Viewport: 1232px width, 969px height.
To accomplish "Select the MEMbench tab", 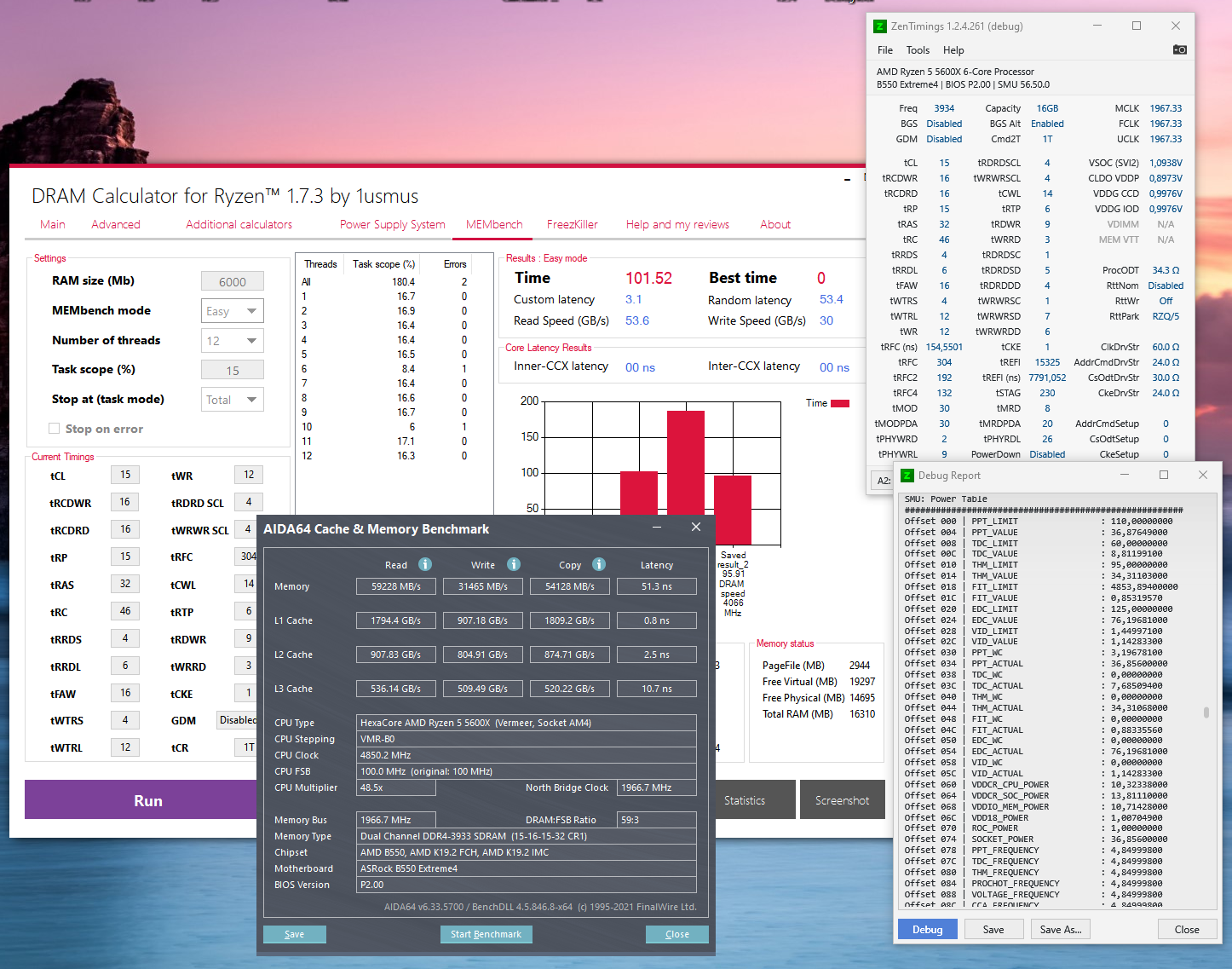I will tap(494, 224).
